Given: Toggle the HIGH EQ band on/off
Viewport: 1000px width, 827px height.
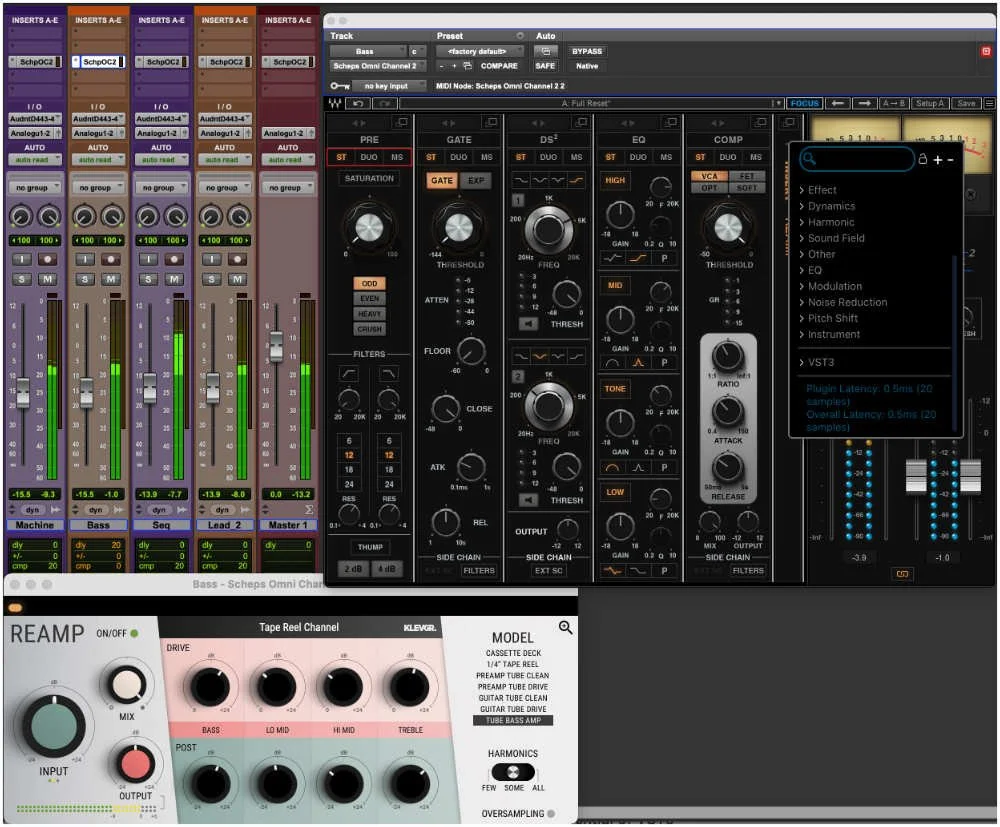Looking at the screenshot, I should [615, 180].
